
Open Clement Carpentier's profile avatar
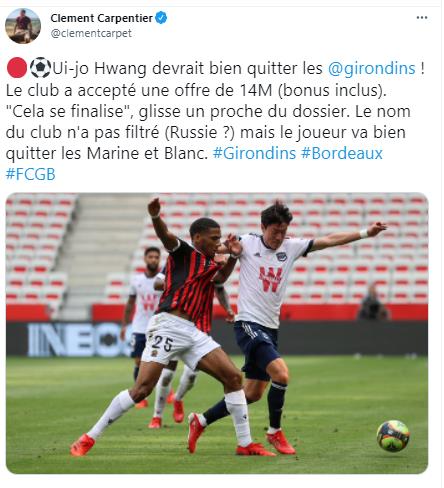23,26
